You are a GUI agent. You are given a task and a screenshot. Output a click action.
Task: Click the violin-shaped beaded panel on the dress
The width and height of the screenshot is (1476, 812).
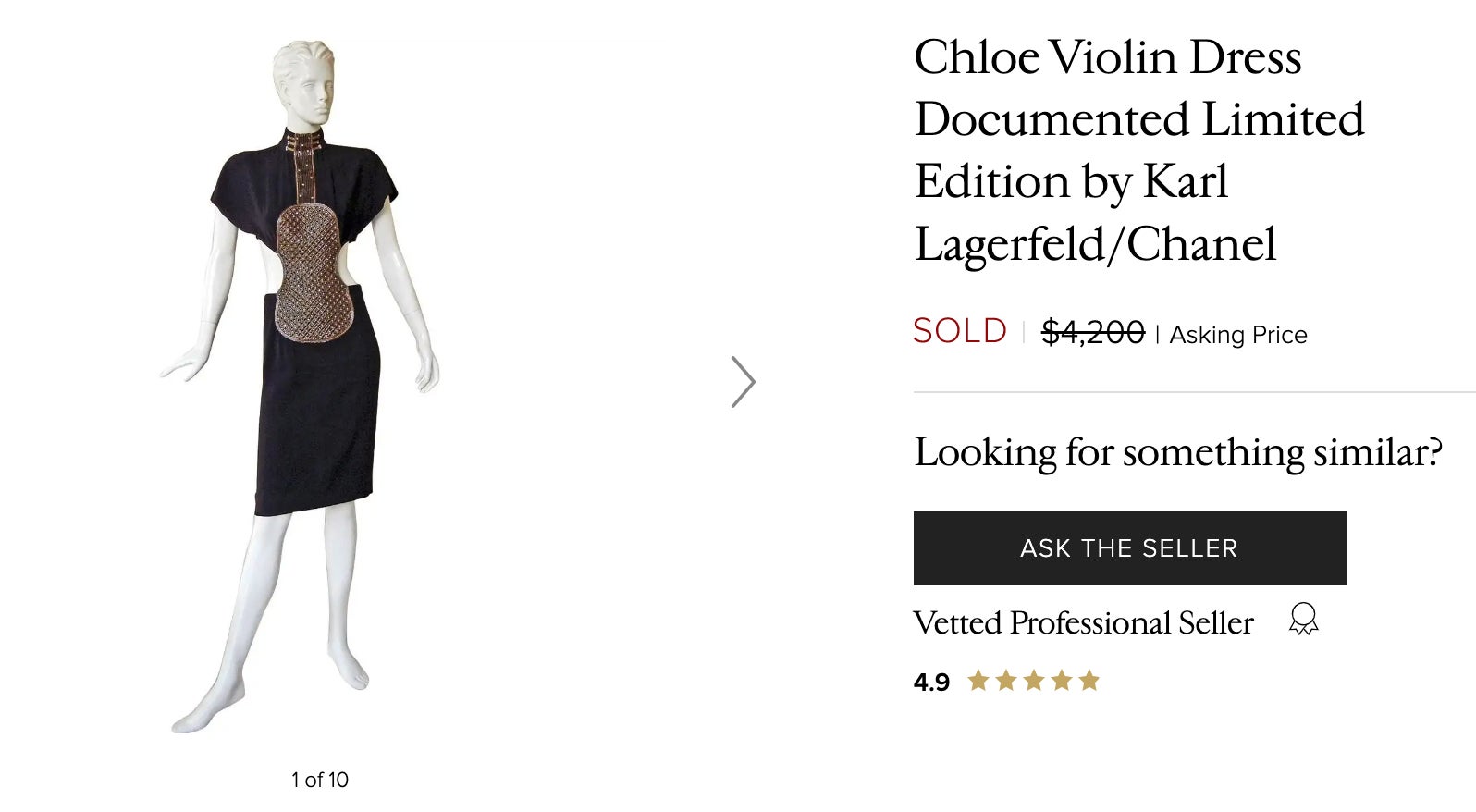tap(314, 274)
